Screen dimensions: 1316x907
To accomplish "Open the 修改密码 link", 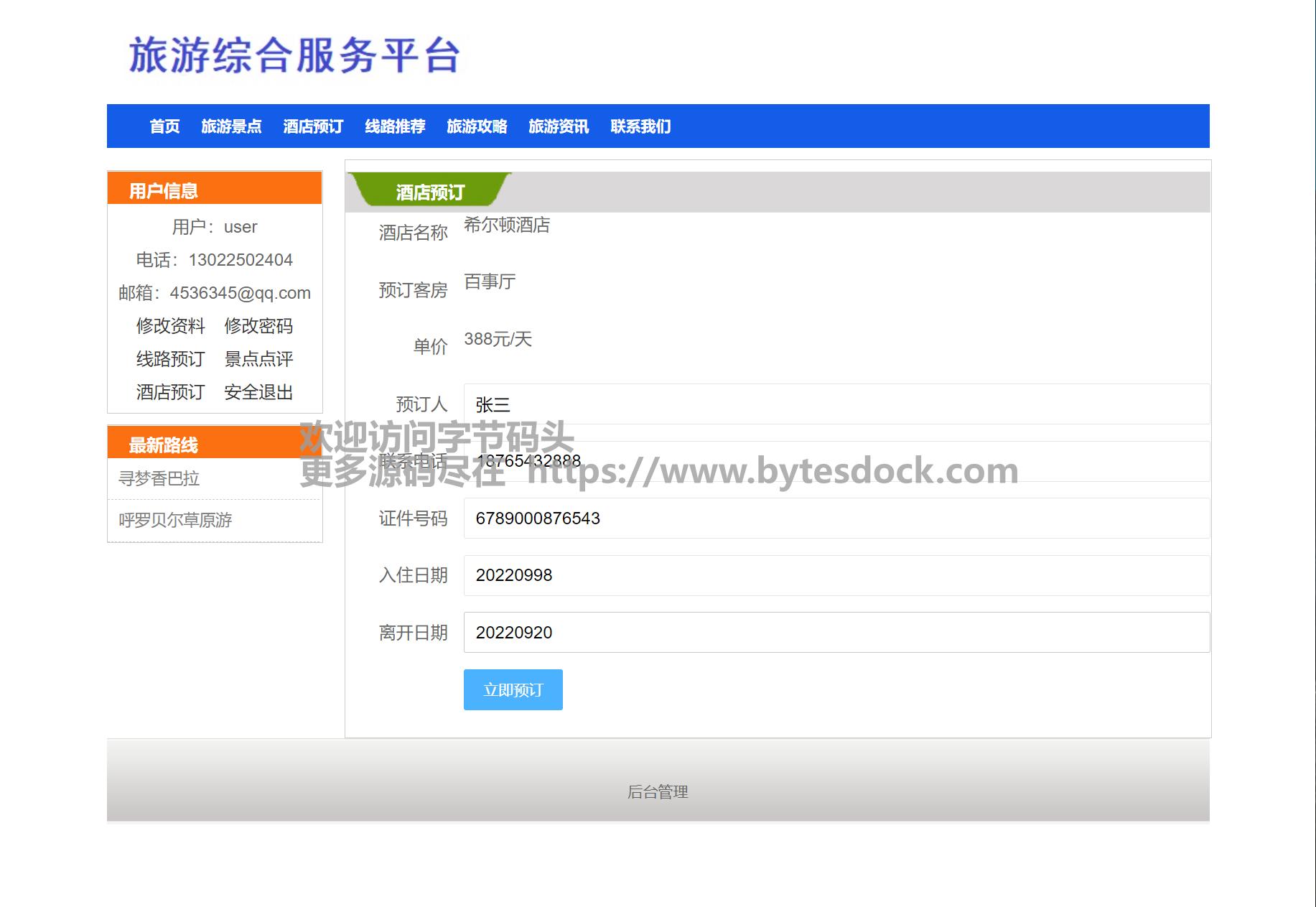I will (258, 326).
